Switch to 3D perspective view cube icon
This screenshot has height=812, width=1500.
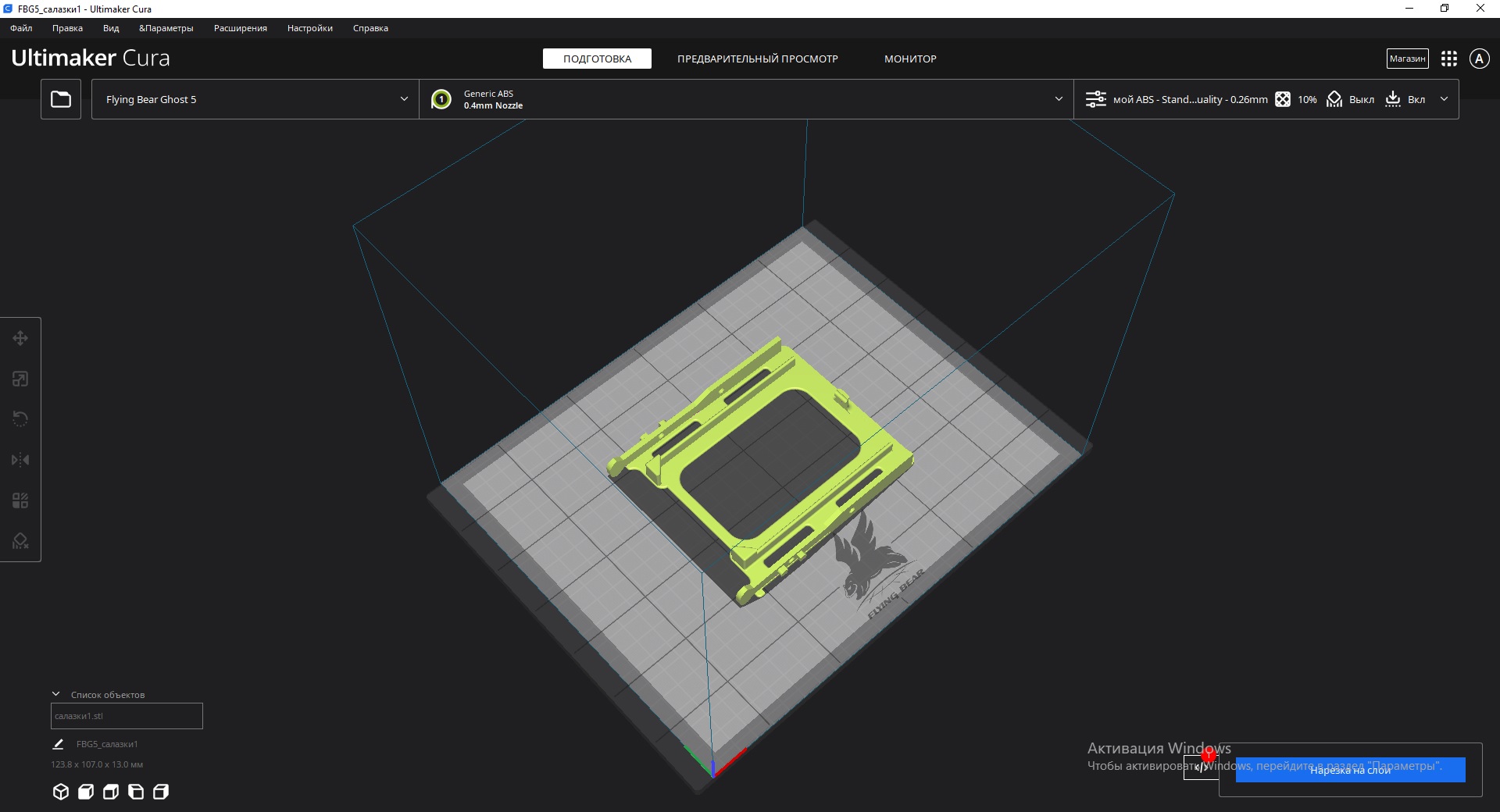[x=61, y=792]
